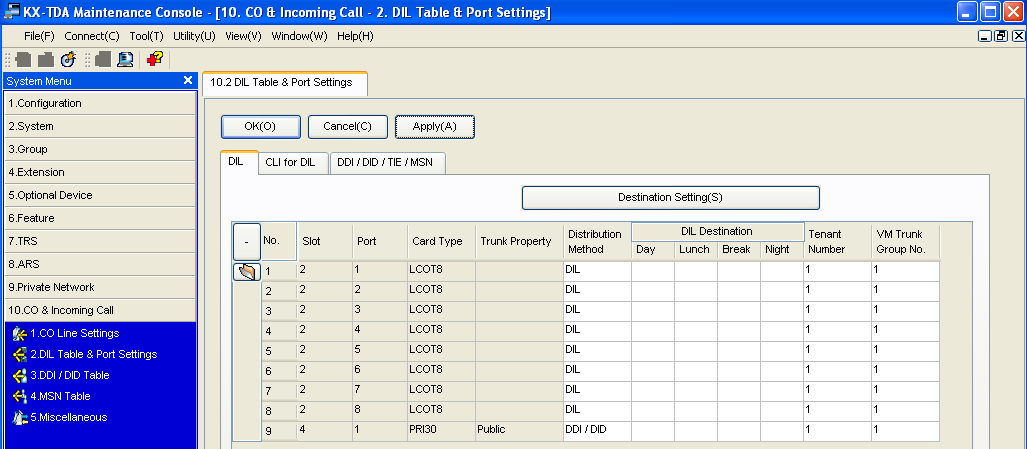Click the CO Line Settings icon

[20, 334]
